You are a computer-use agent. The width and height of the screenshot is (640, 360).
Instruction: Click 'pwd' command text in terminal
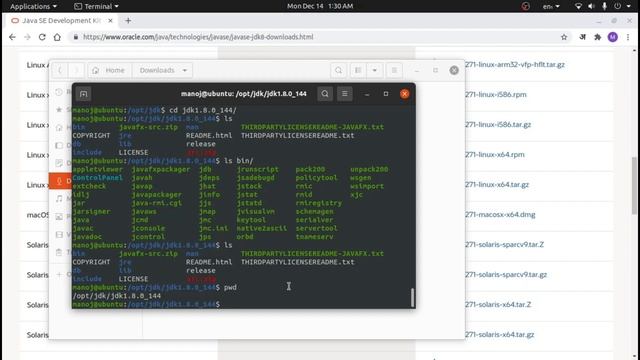point(230,287)
